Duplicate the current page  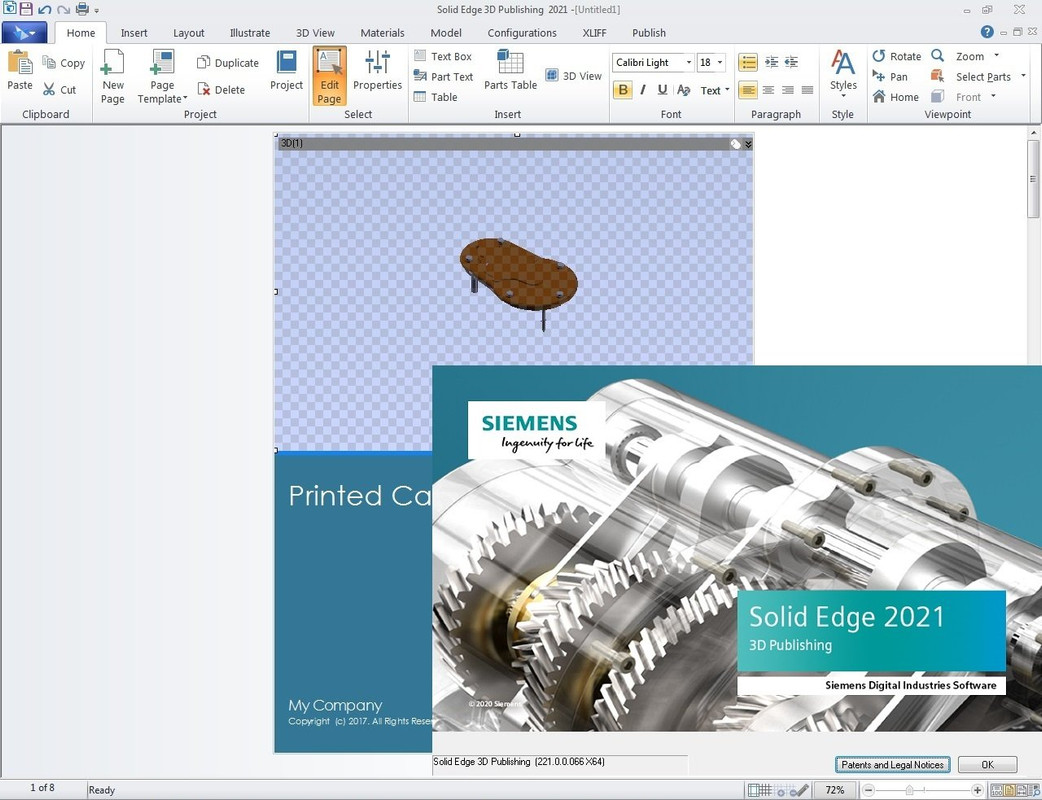227,62
